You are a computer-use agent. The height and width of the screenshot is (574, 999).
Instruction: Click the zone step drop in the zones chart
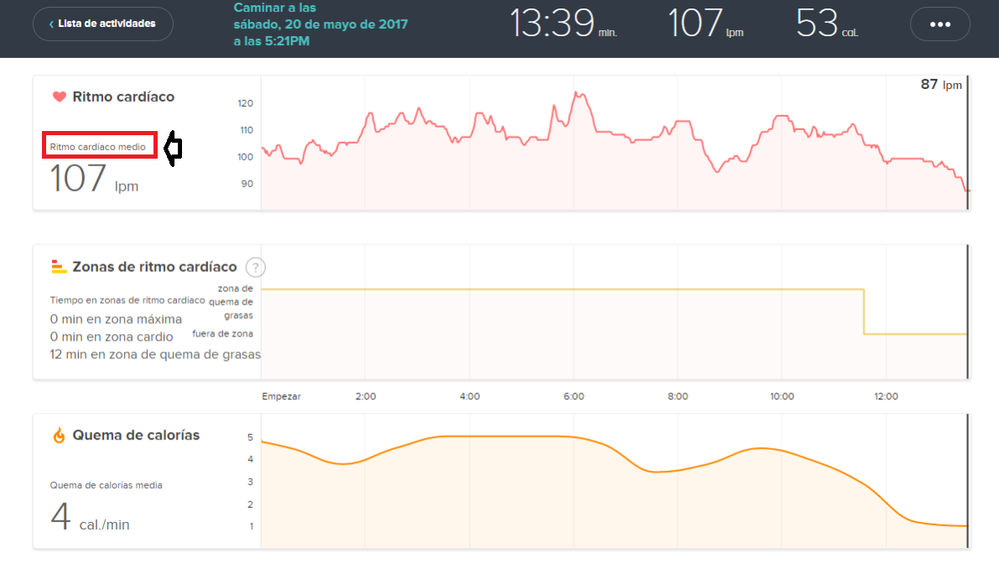864,312
